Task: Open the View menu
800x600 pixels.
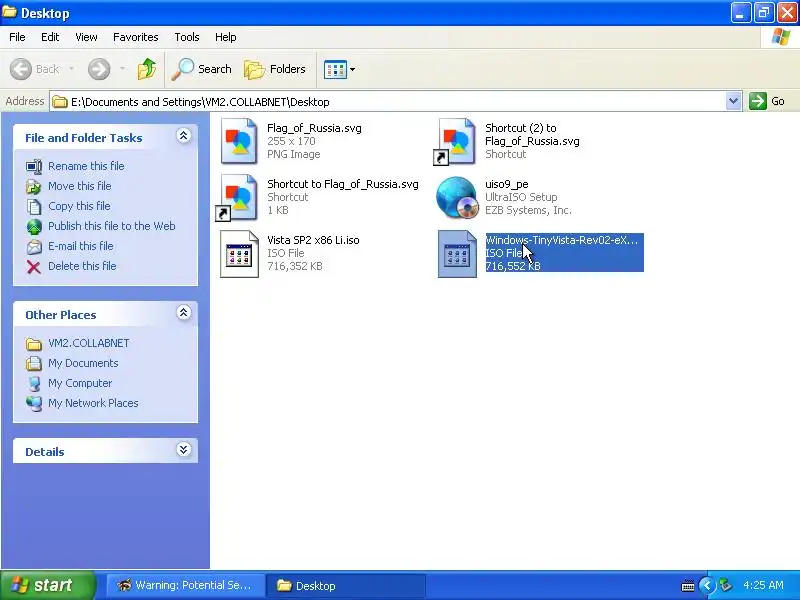Action: tap(86, 37)
